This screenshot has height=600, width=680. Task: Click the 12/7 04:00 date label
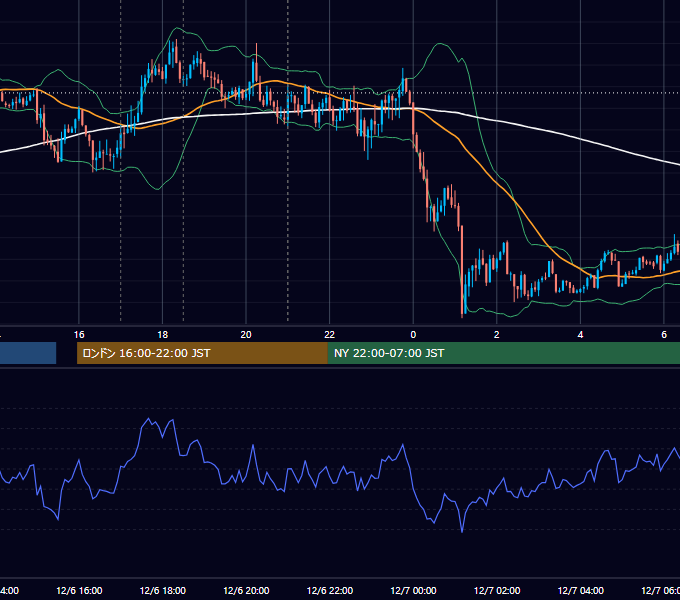click(x=581, y=590)
